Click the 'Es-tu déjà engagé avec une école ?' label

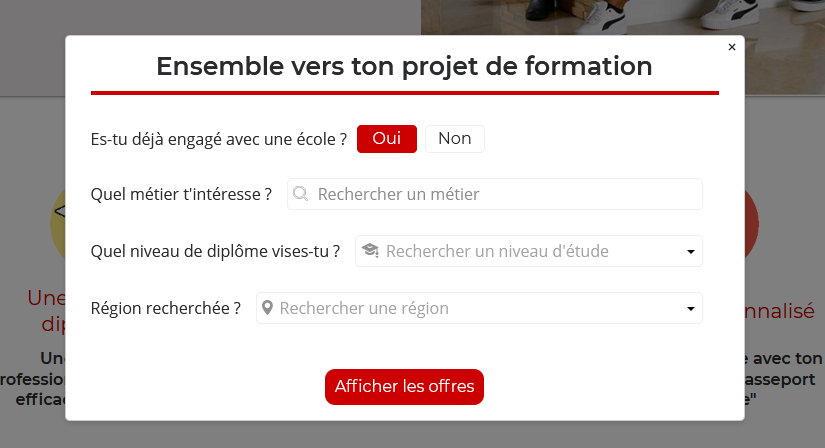[x=218, y=139]
